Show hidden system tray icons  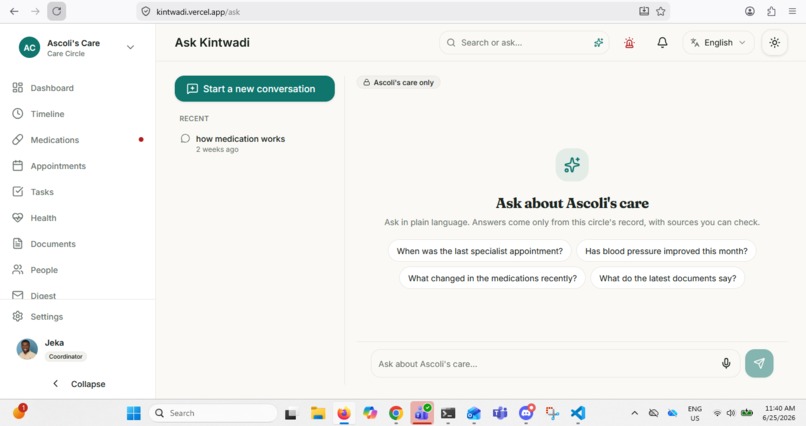click(635, 413)
